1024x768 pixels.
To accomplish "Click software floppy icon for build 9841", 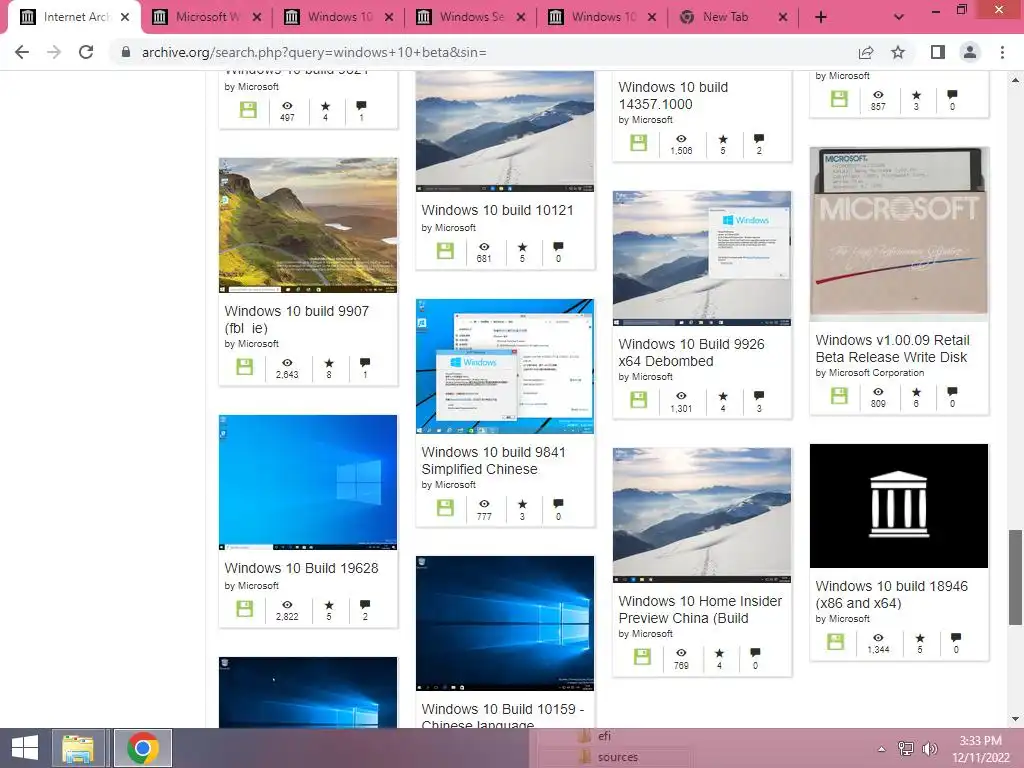I will (445, 508).
